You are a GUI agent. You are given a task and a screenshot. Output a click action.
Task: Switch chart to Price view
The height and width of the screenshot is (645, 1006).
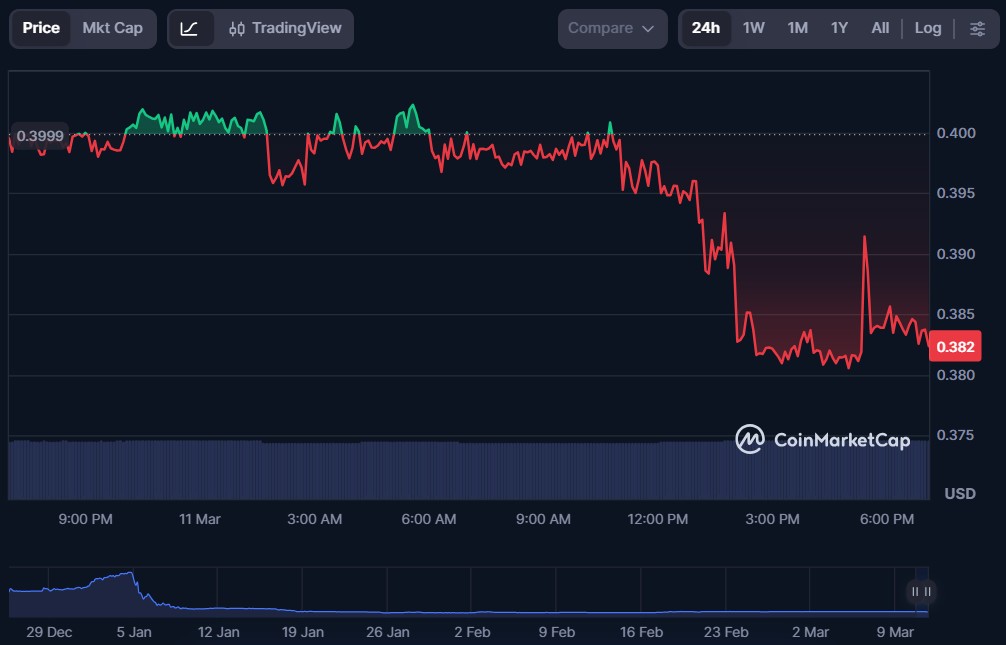41,29
